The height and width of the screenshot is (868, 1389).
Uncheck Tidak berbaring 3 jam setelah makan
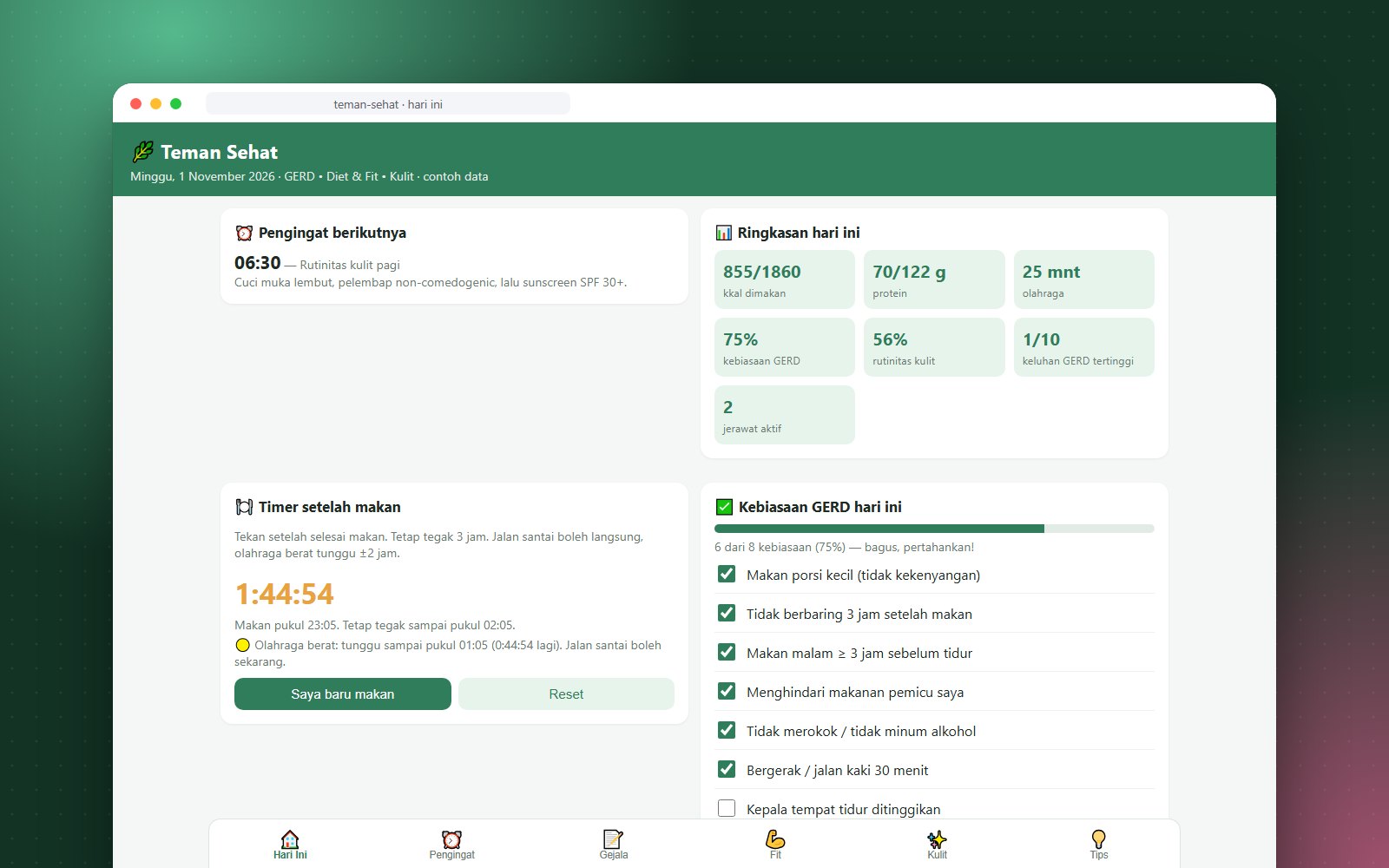[x=727, y=613]
